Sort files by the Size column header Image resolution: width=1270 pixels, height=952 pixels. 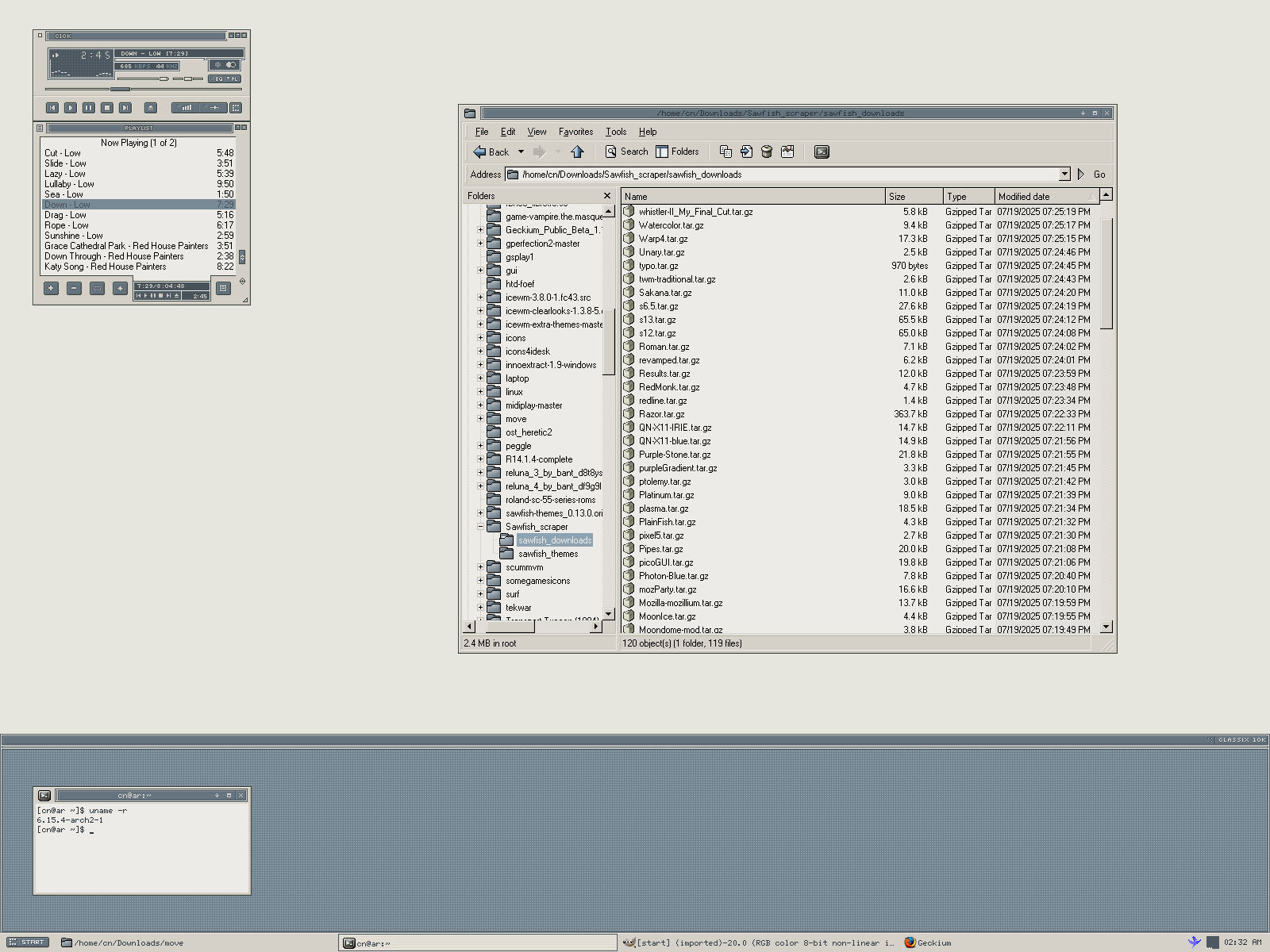914,196
